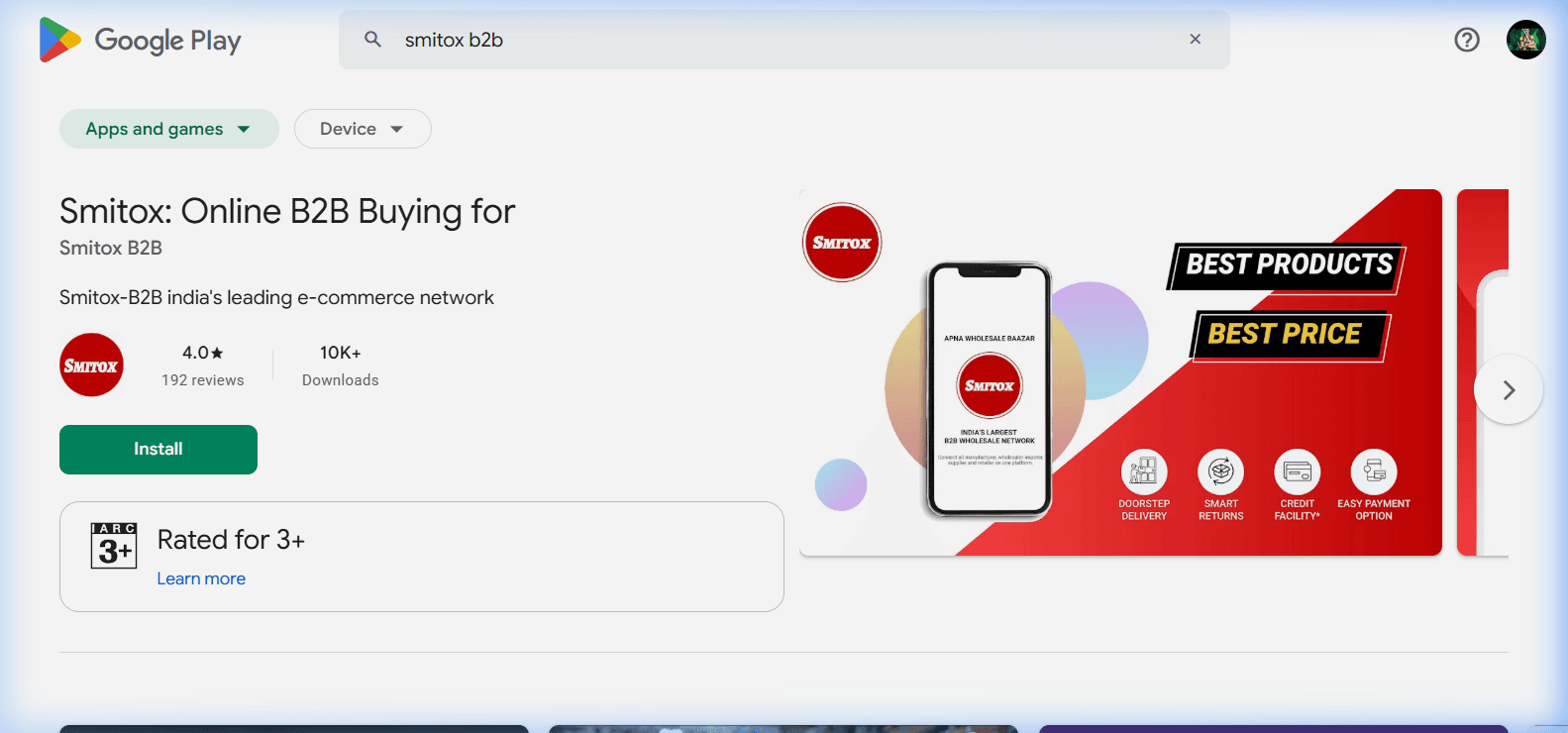Open the Device dropdown
Viewport: 1568px width, 733px height.
(x=363, y=129)
